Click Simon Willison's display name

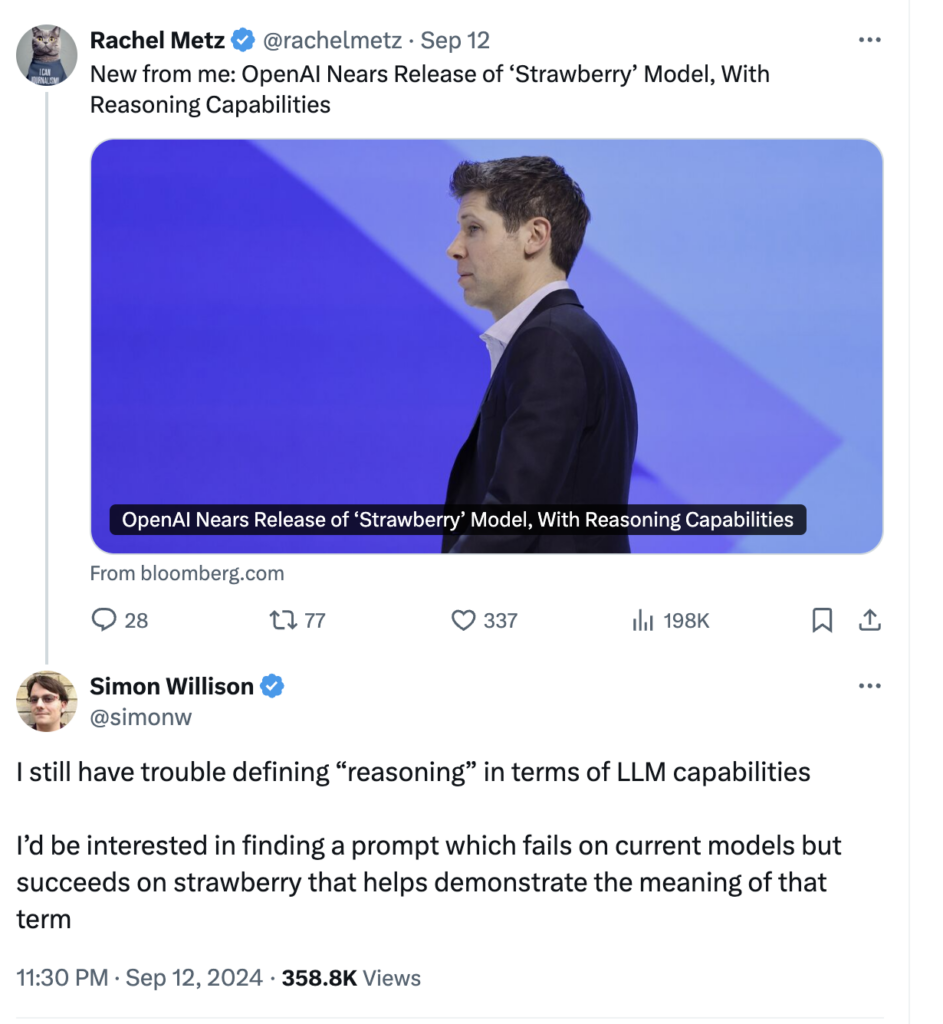(172, 686)
